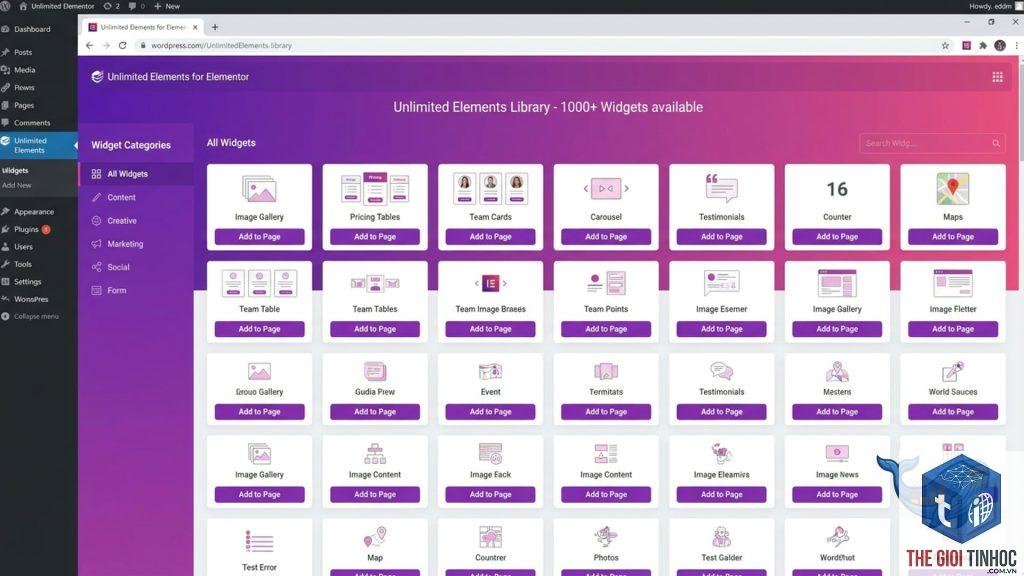
Task: Select the Map widget thumbnail in bottom row
Action: [x=375, y=537]
